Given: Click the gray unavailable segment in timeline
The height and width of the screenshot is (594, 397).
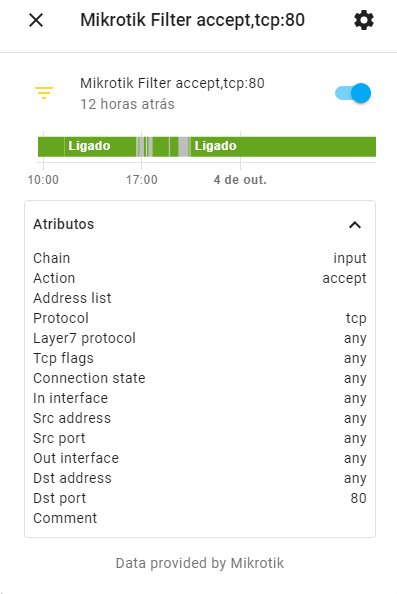Looking at the screenshot, I should (184, 147).
